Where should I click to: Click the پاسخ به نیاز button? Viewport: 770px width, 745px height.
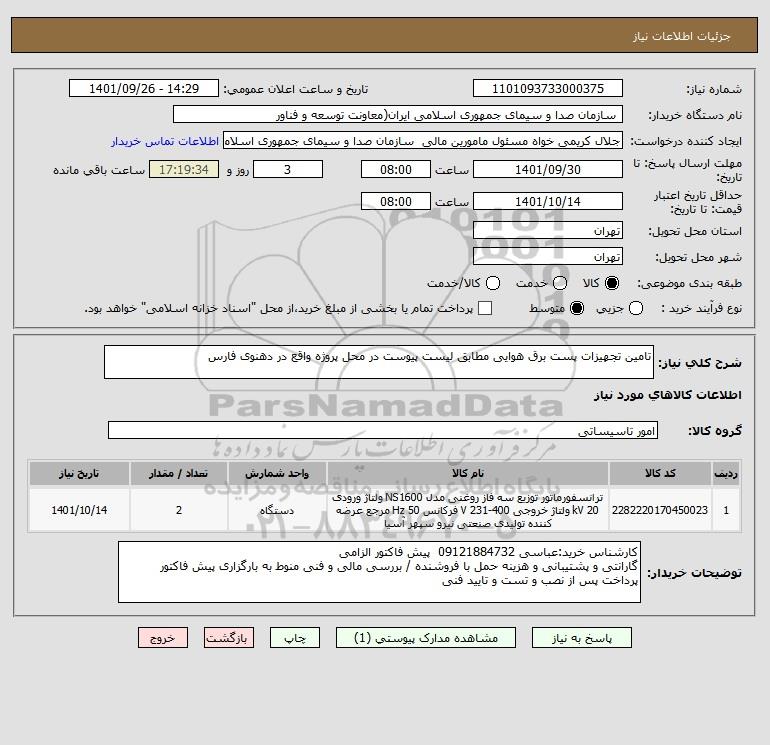tap(581, 638)
